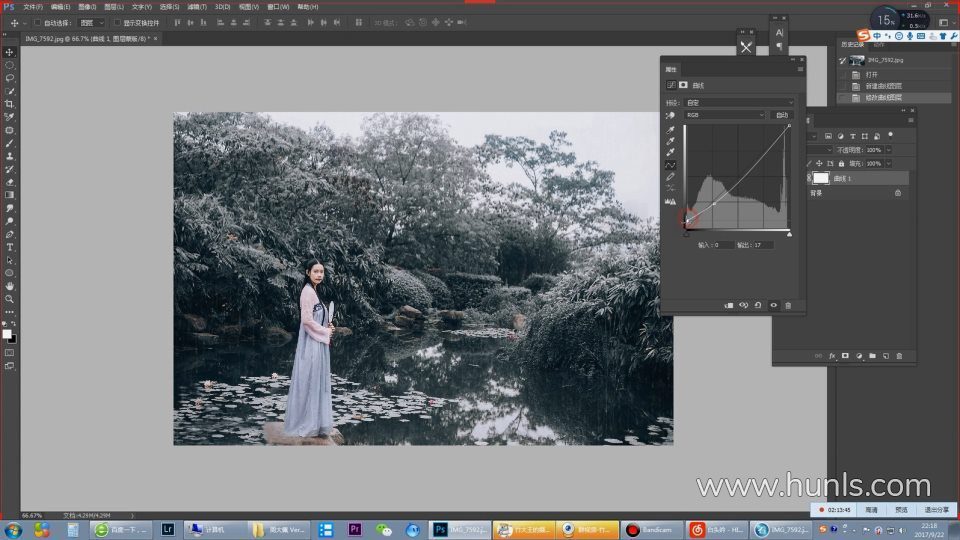Click the histogram clipping warning icon in Curves
The width and height of the screenshot is (960, 540).
click(670, 201)
